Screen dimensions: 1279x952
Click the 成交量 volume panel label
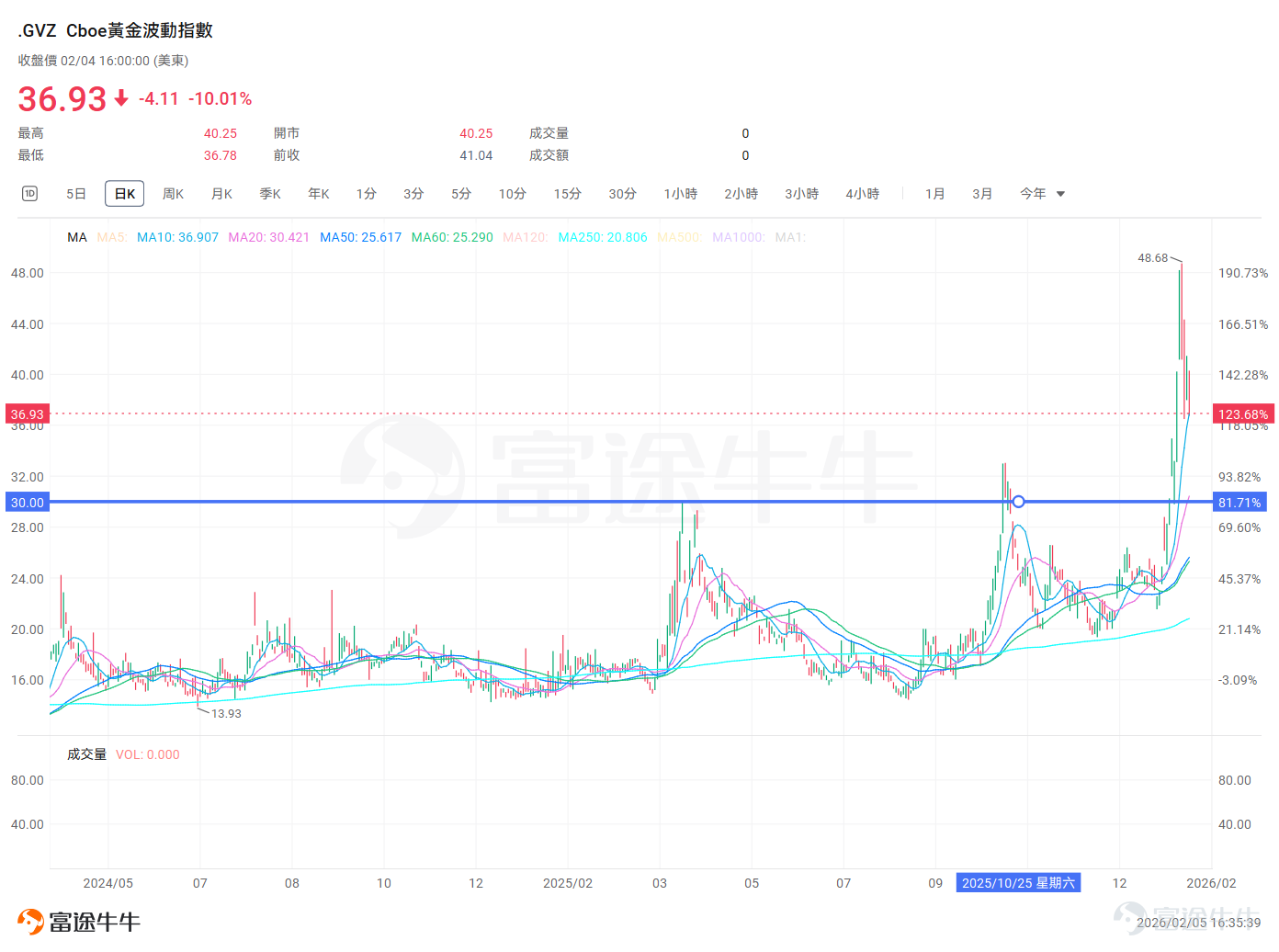(86, 754)
